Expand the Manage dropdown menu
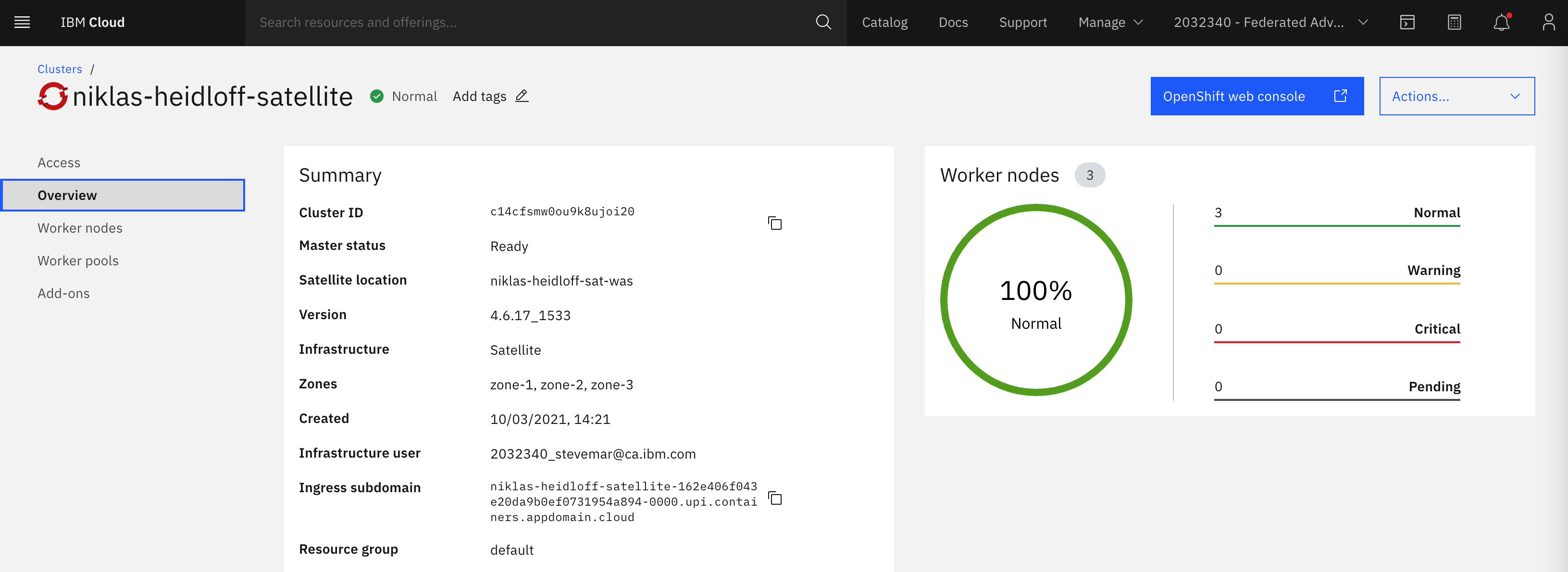This screenshot has height=572, width=1568. pos(1110,23)
